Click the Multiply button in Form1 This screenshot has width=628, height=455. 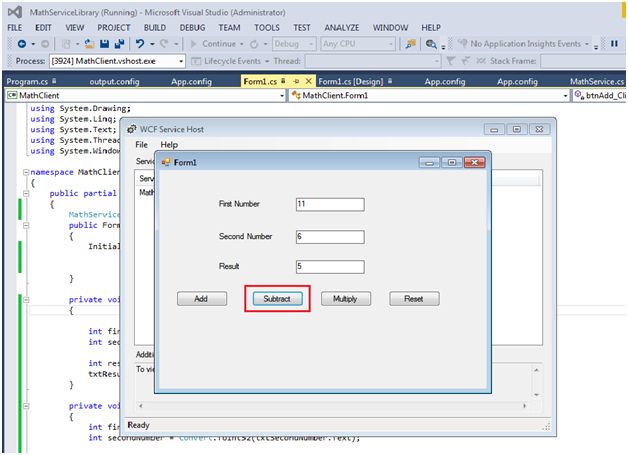pos(346,299)
